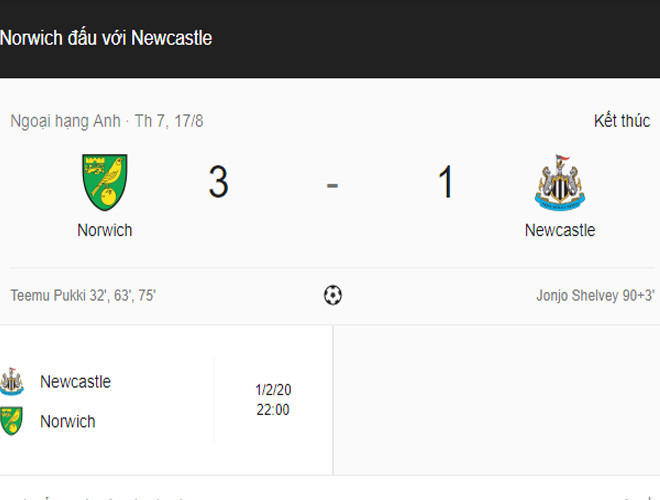Select Newcastle in the upcoming fixture card
The height and width of the screenshot is (500, 660).
pyautogui.click(x=75, y=381)
